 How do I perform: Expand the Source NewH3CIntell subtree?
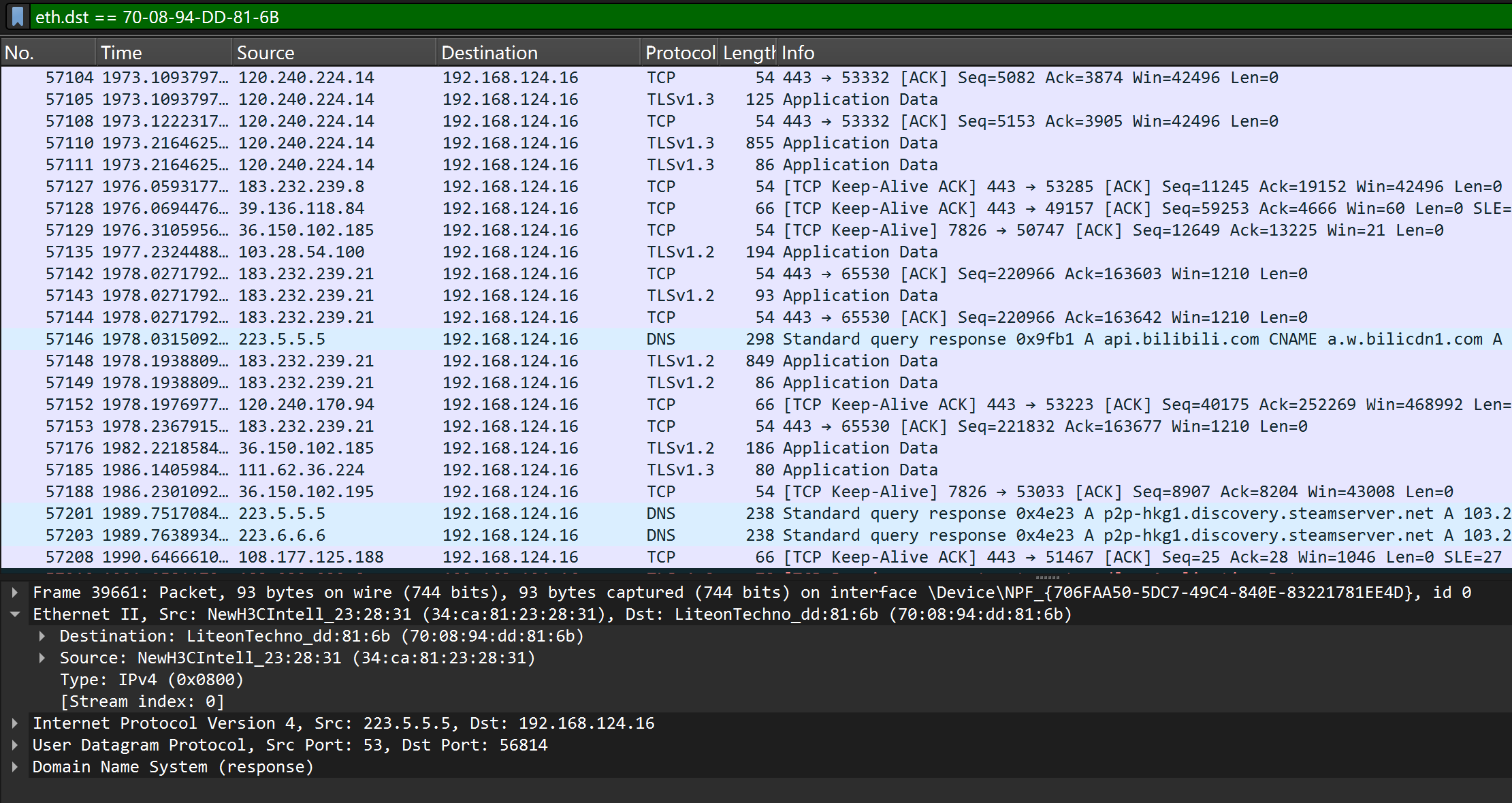tap(42, 658)
